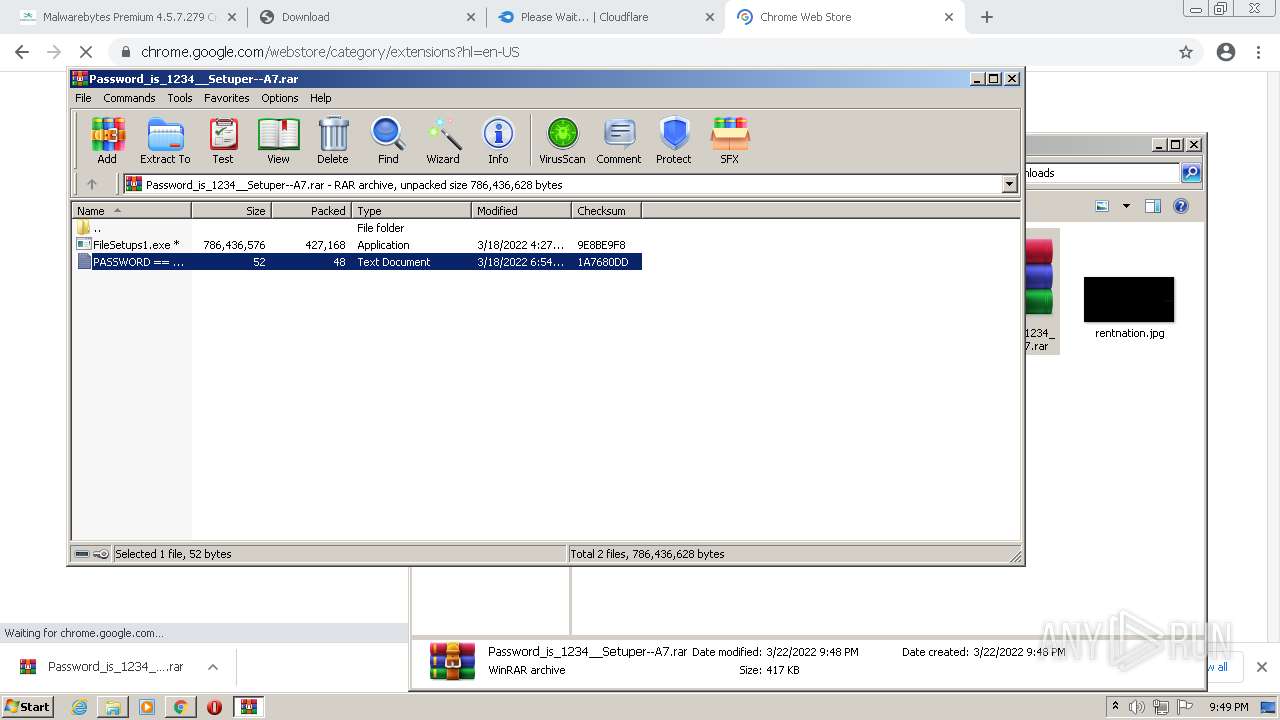
Task: Open the Opera taskbar icon
Action: (214, 707)
